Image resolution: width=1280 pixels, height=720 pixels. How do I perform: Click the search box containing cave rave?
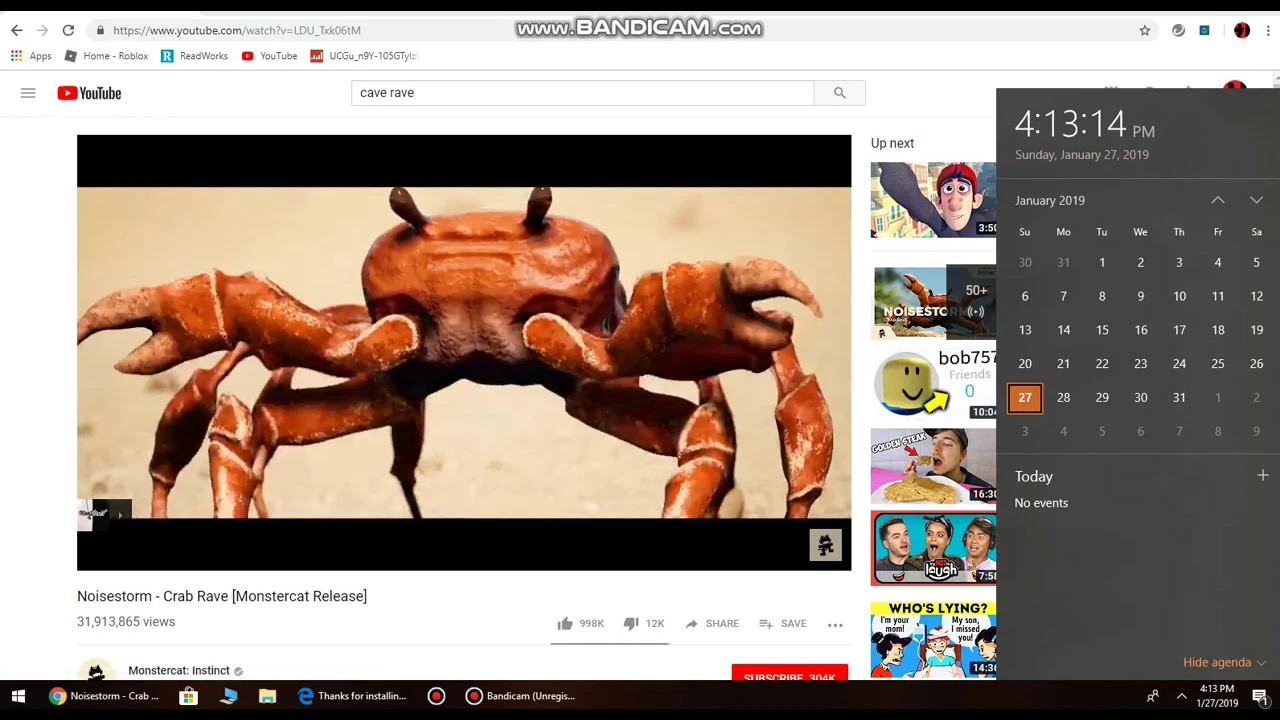tap(582, 93)
